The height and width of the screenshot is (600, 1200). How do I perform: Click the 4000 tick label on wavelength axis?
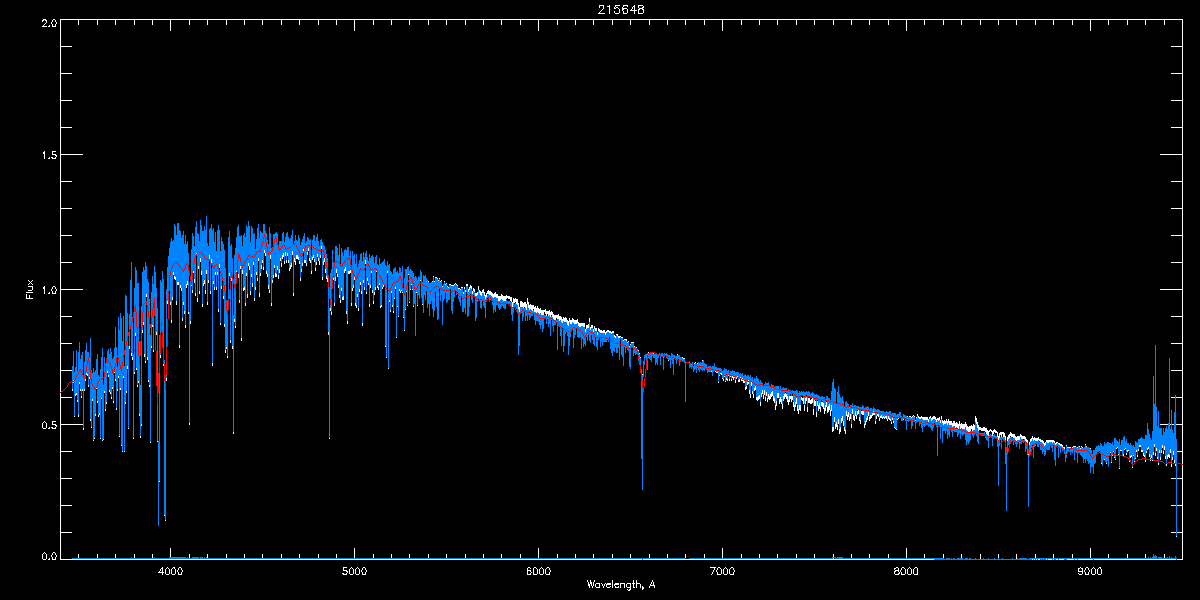(x=170, y=571)
